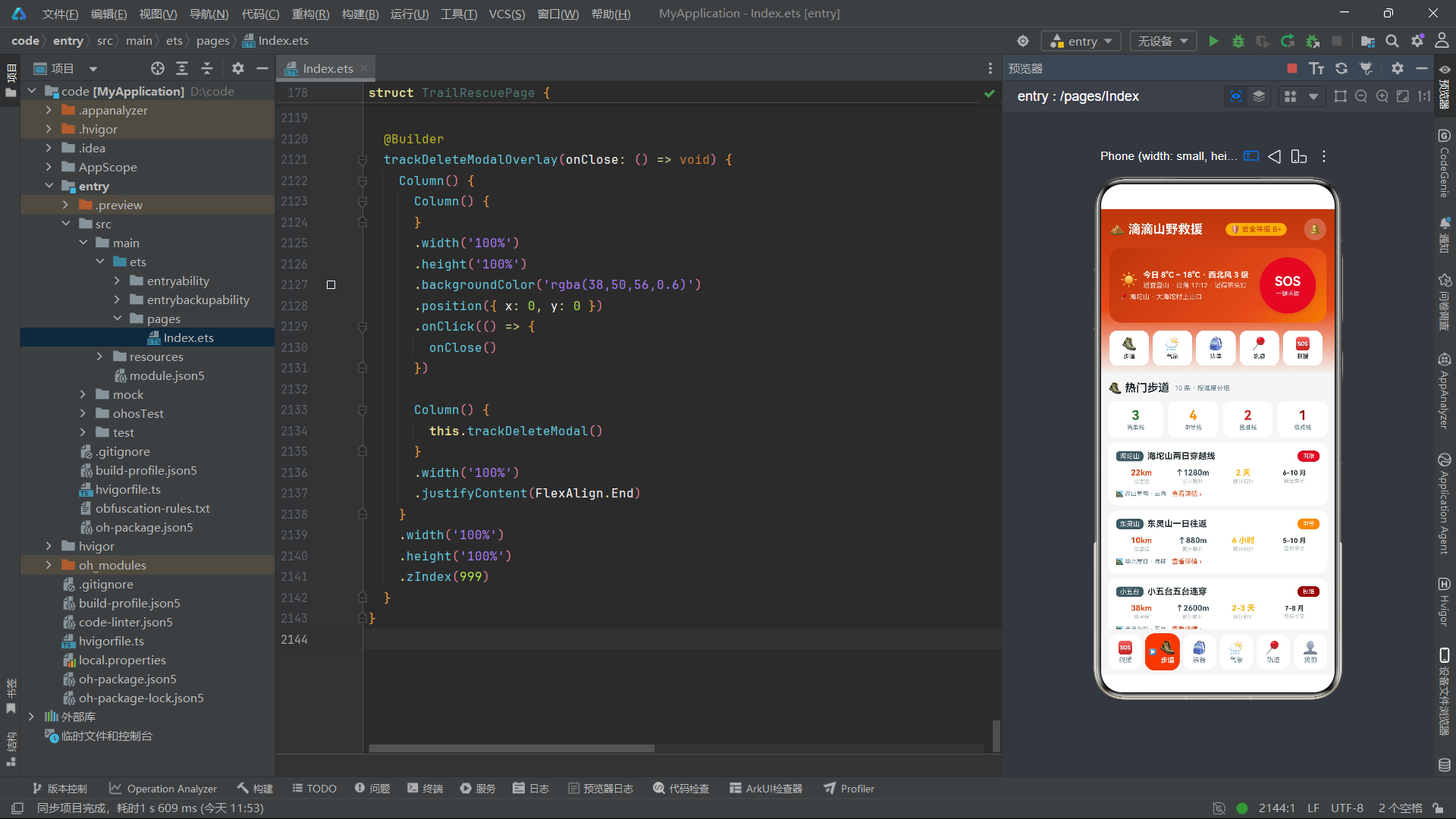1456x819 pixels.
Task: Click the UTF-8 encoding in status bar
Action: [x=1347, y=808]
